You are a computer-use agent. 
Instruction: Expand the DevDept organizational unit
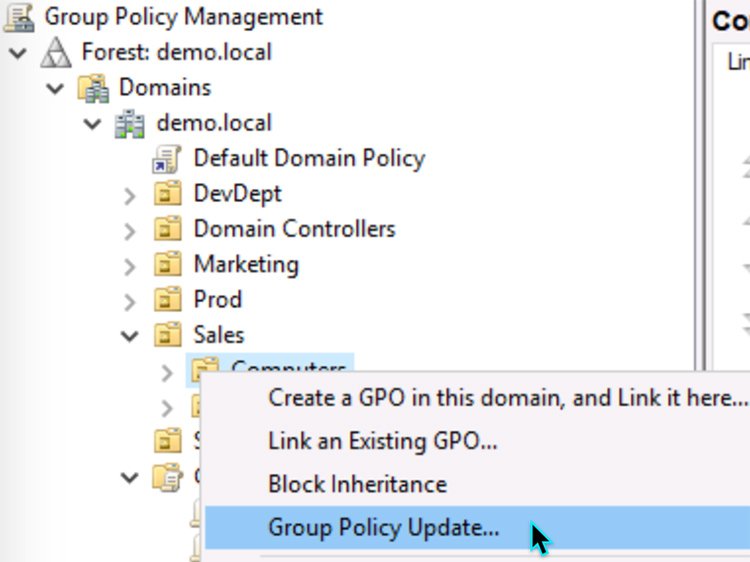tap(130, 195)
